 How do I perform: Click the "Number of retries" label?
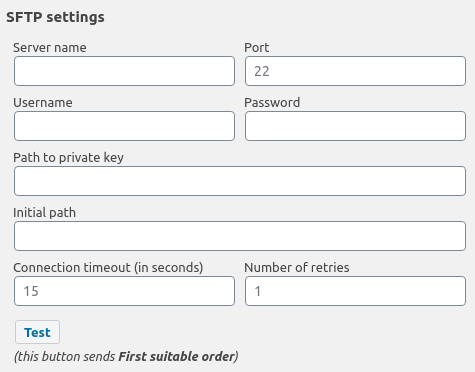pos(297,268)
